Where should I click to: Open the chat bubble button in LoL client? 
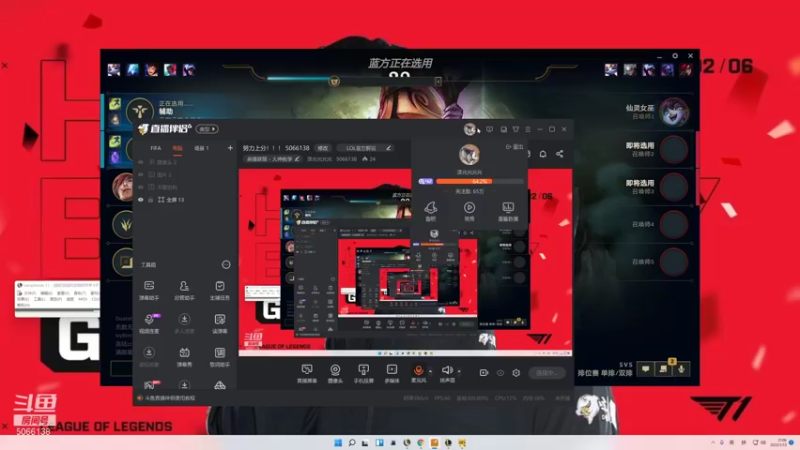click(x=646, y=368)
